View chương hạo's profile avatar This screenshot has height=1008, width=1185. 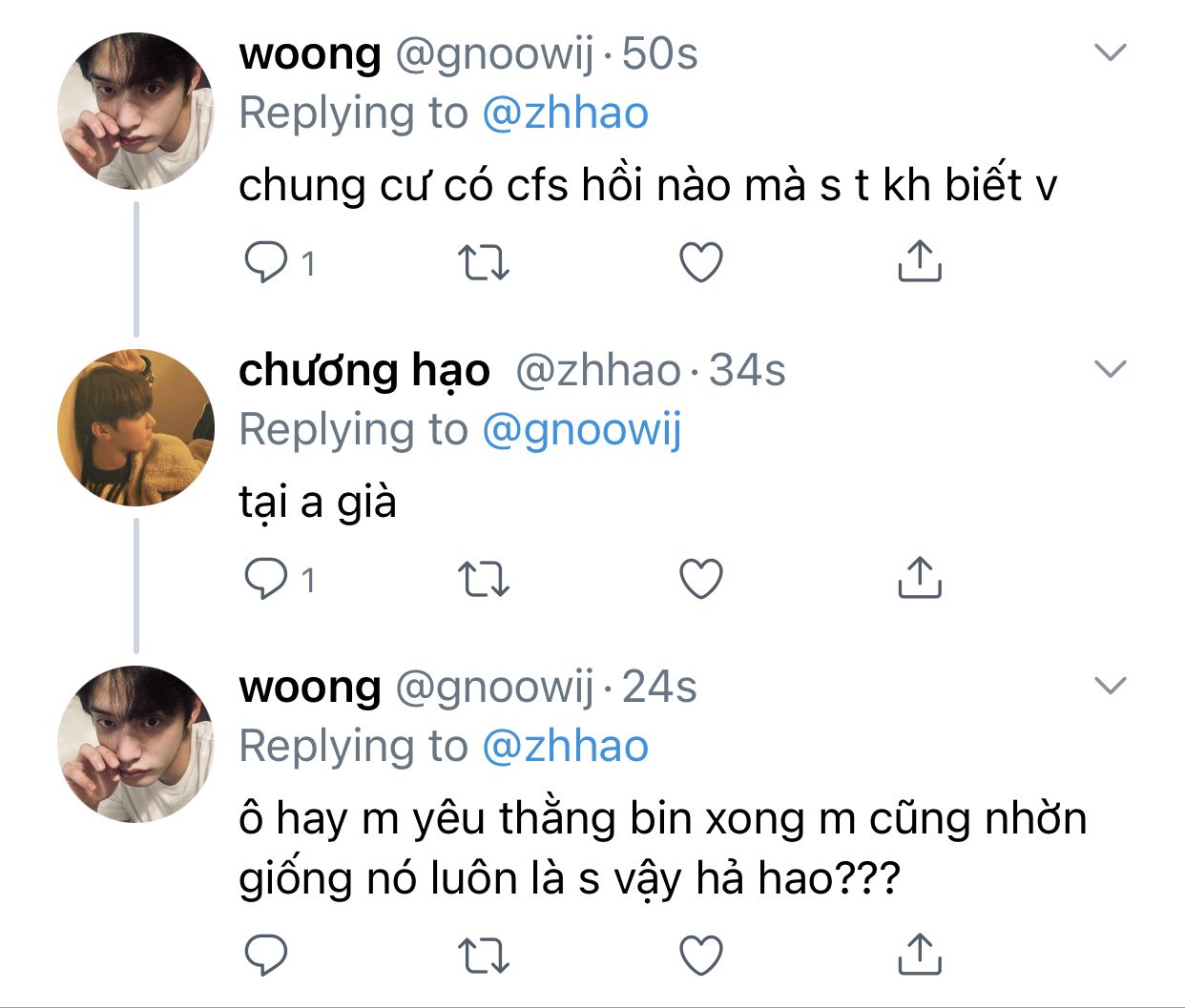coord(135,427)
